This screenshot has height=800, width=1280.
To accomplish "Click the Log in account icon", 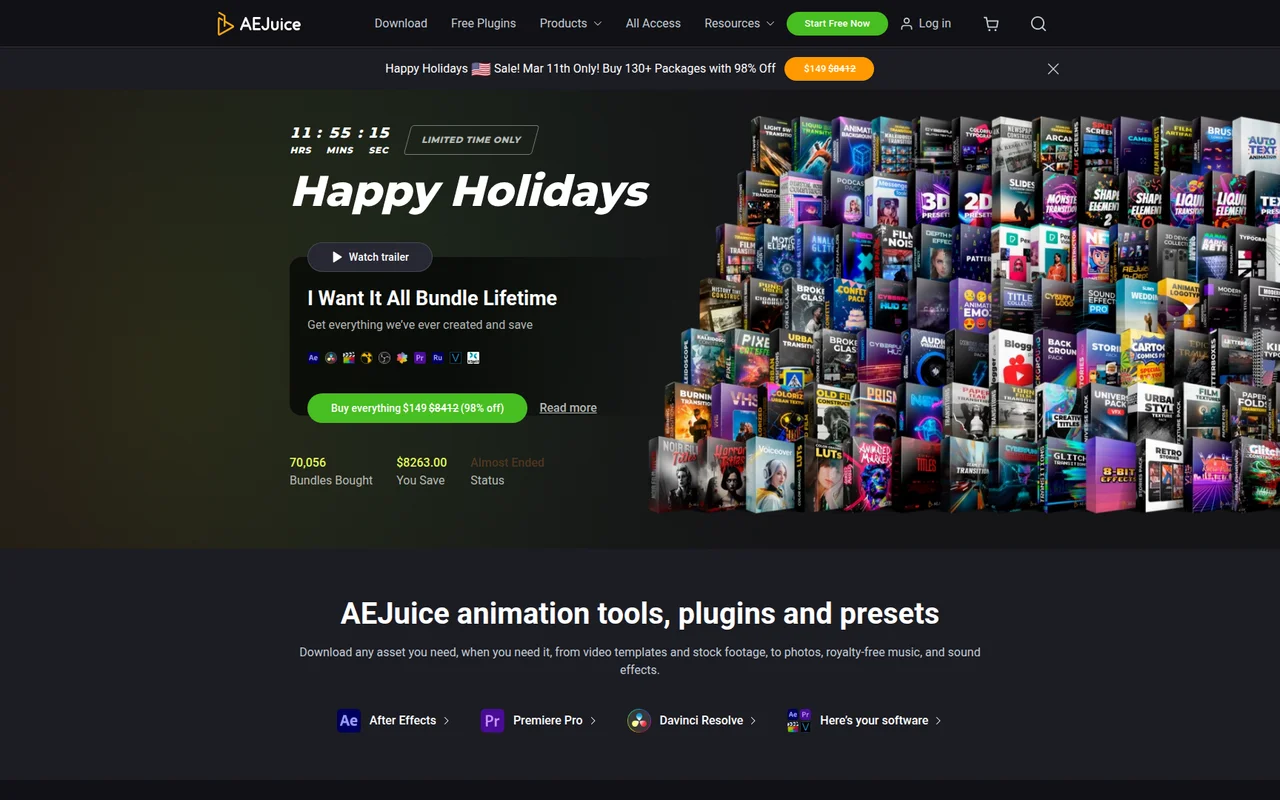I will 904,23.
